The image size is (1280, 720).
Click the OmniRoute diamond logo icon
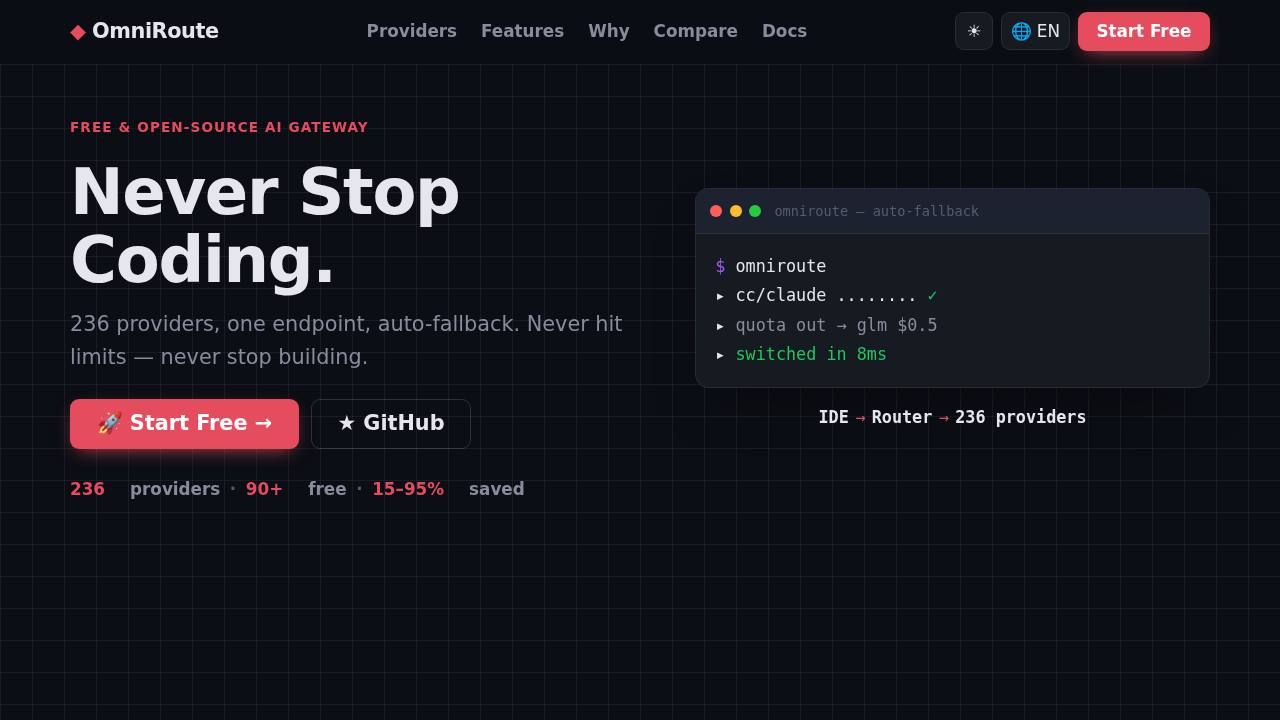pos(78,32)
